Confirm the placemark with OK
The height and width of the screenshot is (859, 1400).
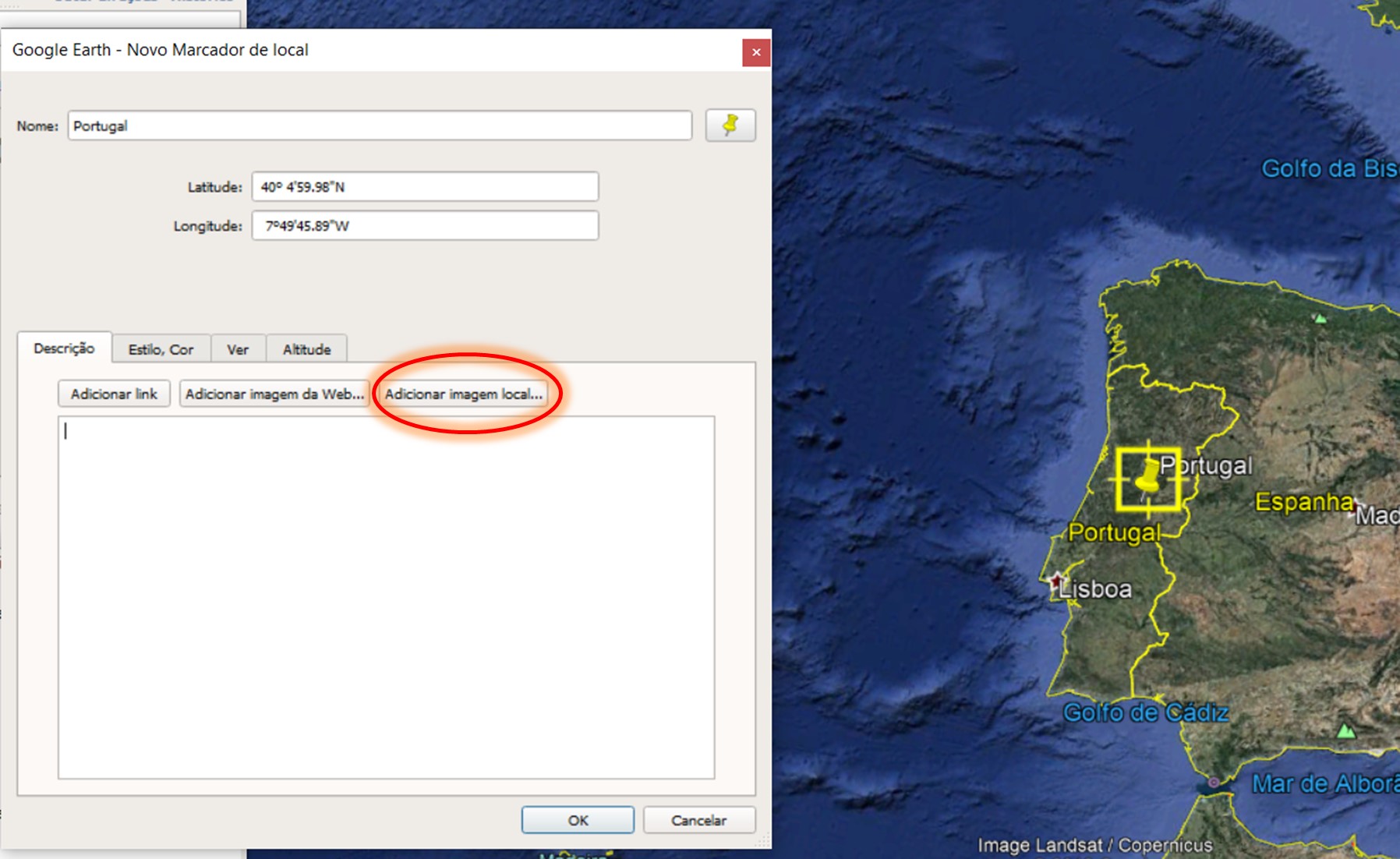(578, 820)
